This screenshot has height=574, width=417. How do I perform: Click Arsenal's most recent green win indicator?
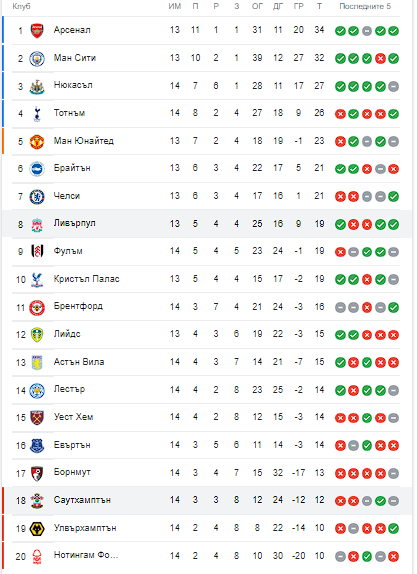(394, 31)
